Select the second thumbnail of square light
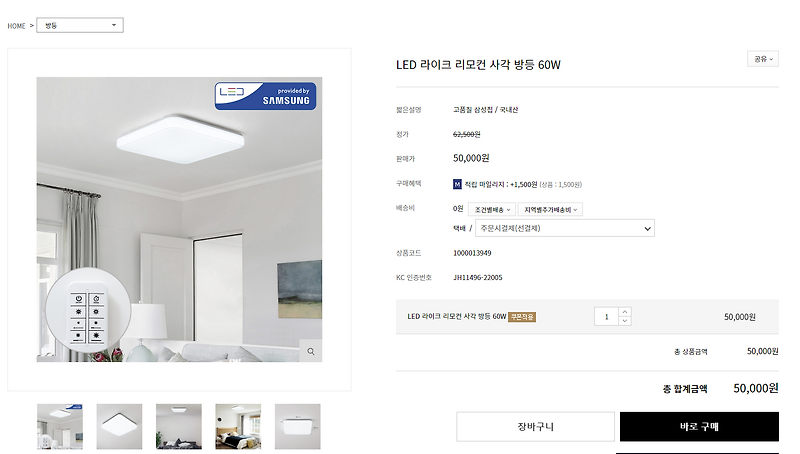This screenshot has height=454, width=800. tap(119, 426)
